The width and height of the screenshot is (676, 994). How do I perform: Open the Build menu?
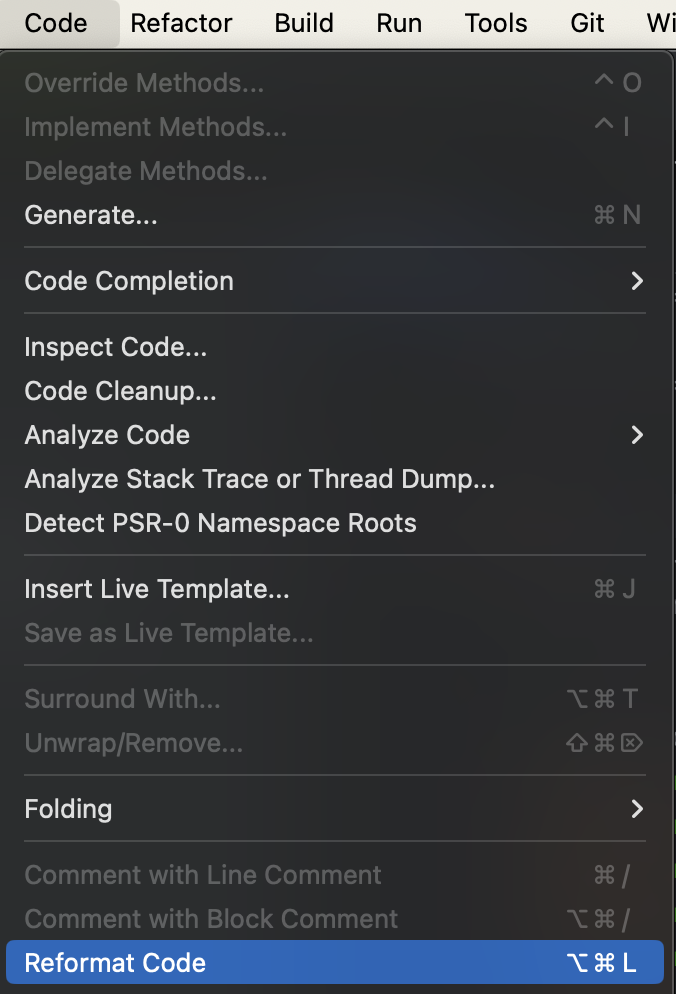tap(304, 23)
